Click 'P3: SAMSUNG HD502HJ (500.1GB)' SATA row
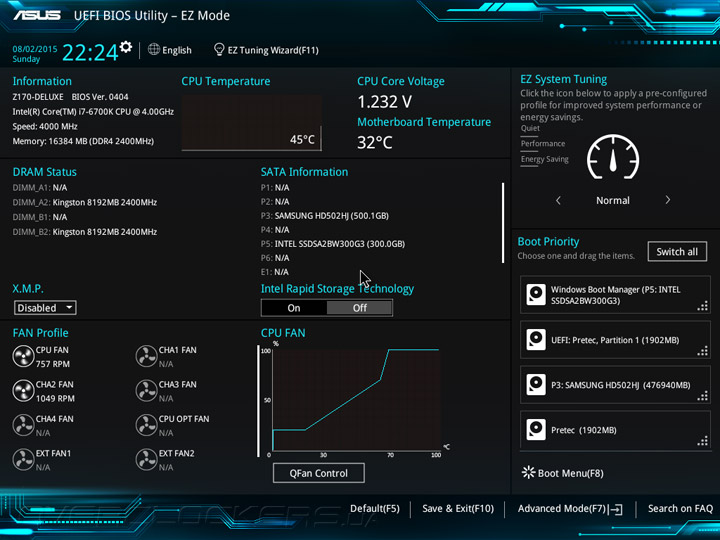Image resolution: width=720 pixels, height=540 pixels. (x=325, y=216)
